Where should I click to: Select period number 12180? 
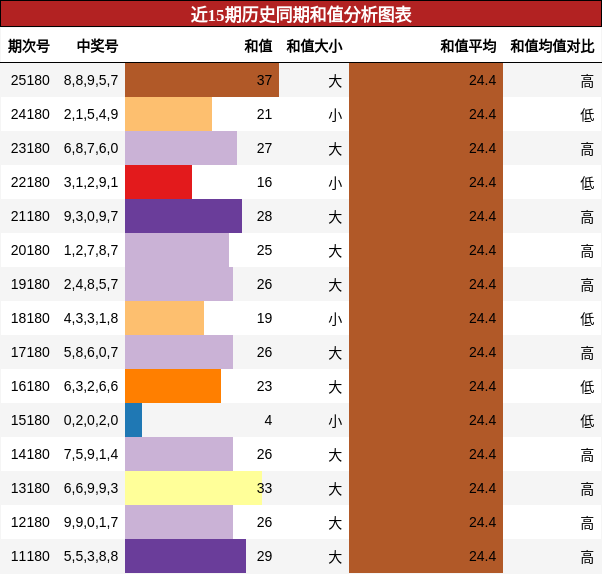click(30, 522)
